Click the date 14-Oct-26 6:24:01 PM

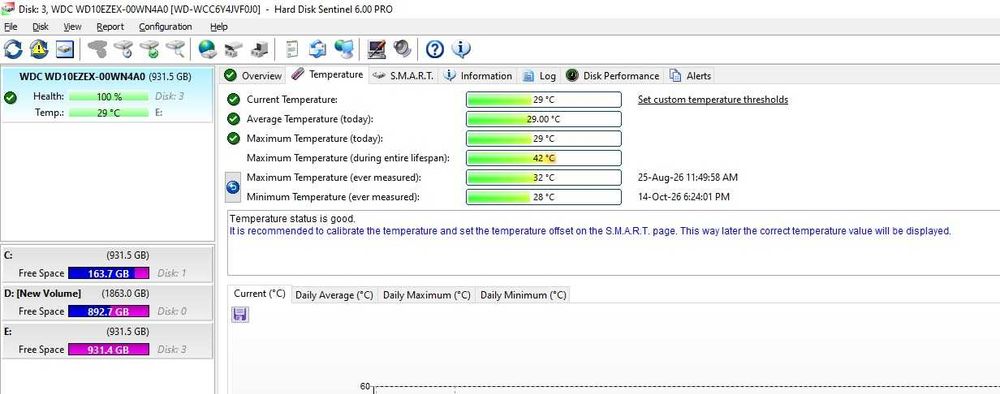[x=684, y=197]
